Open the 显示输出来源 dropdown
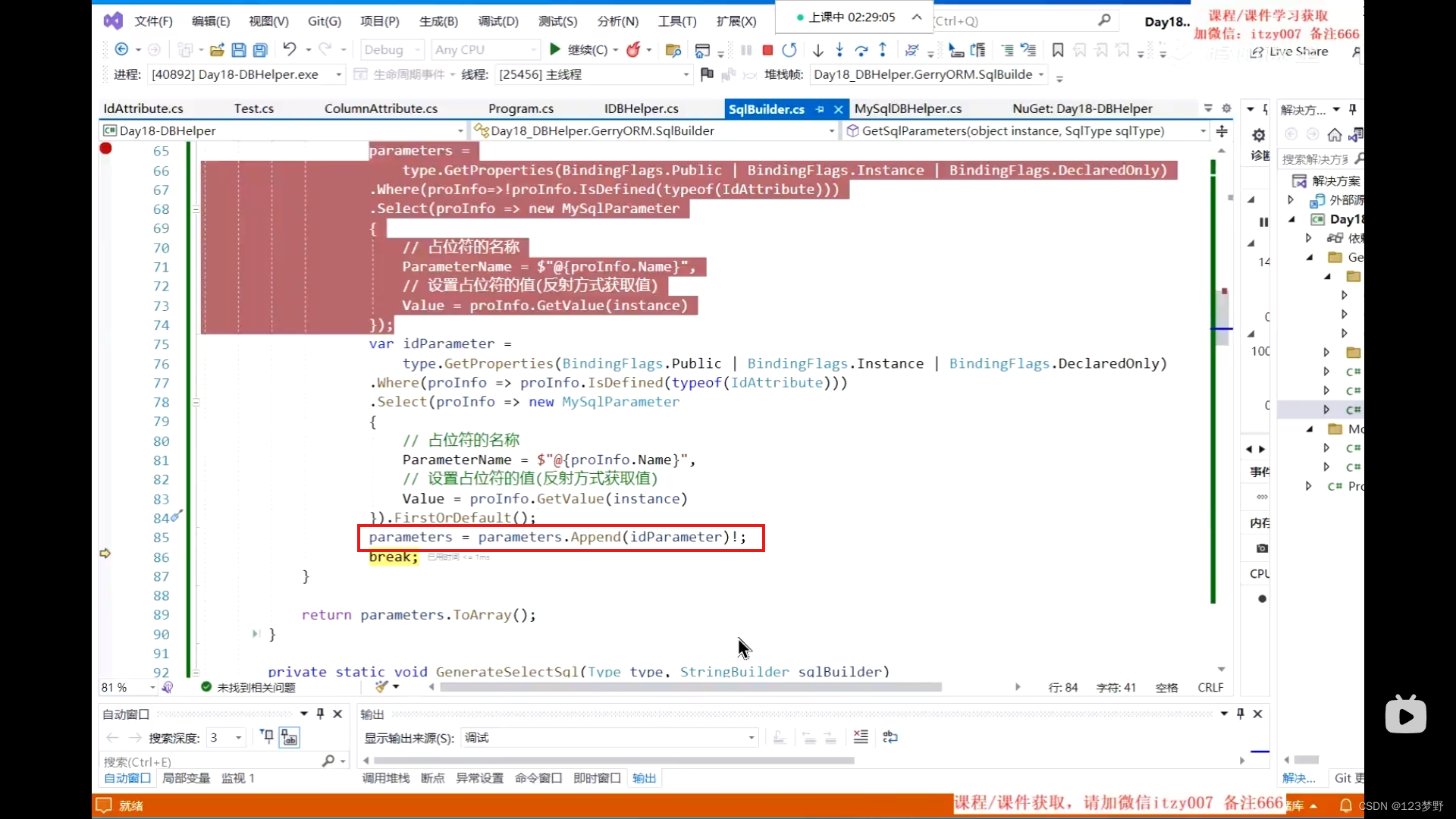This screenshot has height=819, width=1456. click(x=609, y=738)
